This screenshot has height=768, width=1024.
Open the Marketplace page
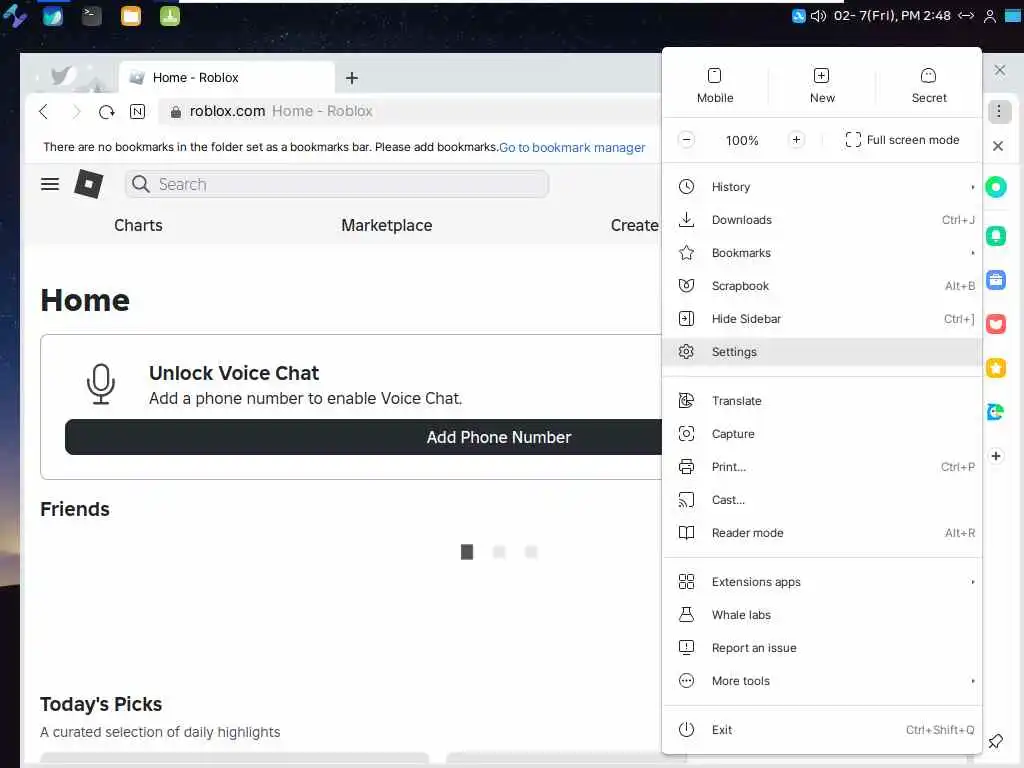click(x=387, y=225)
